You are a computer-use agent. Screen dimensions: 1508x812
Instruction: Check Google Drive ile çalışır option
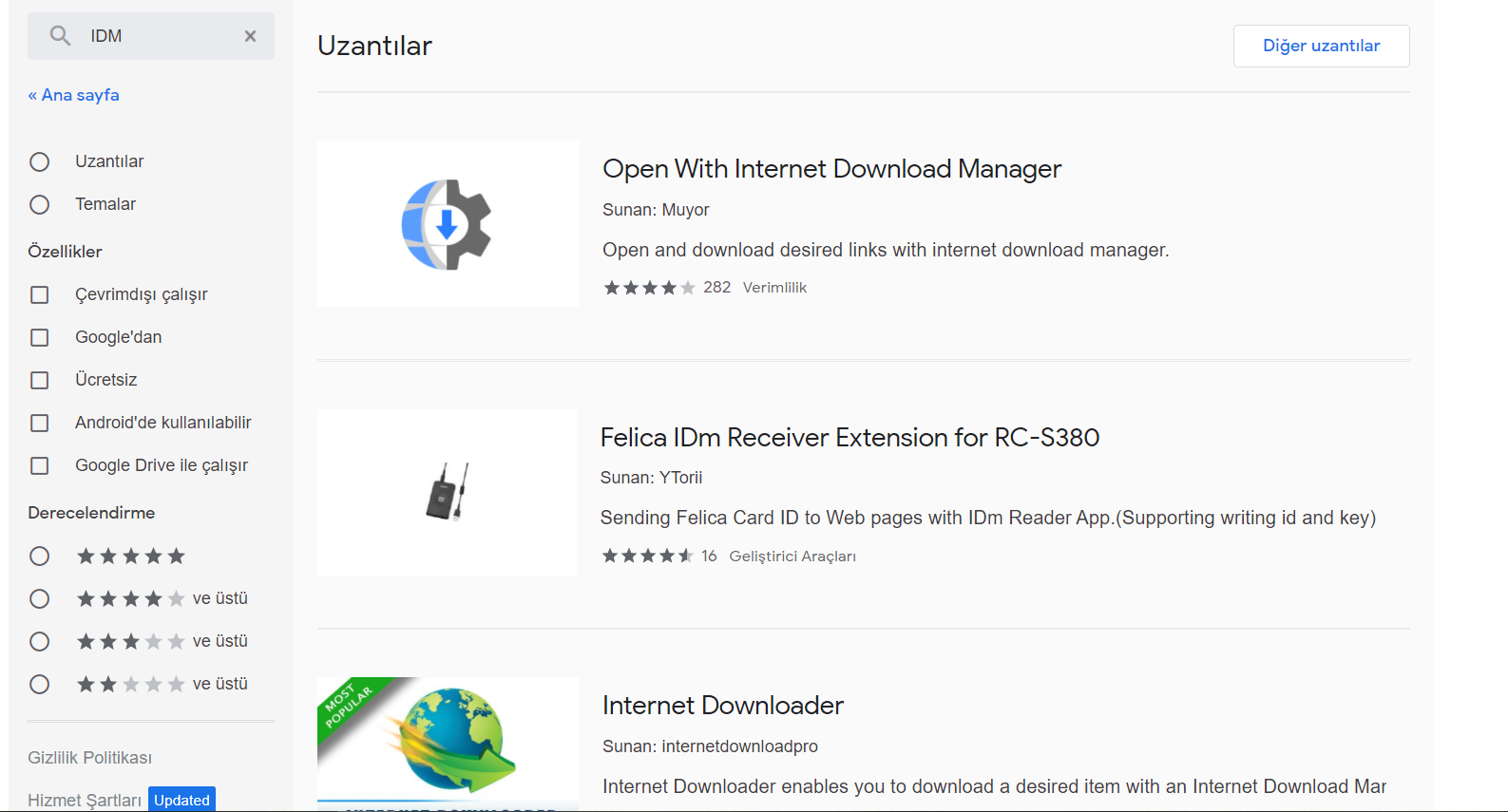(40, 465)
